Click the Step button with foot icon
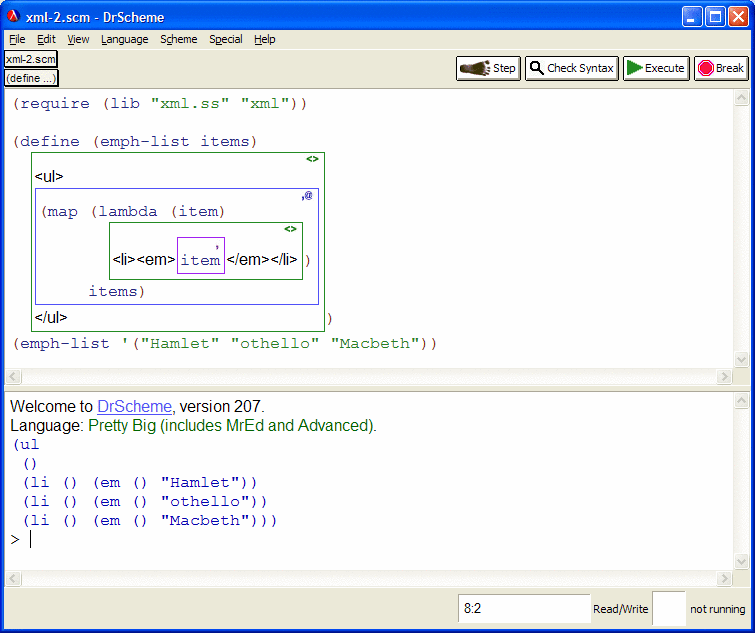The width and height of the screenshot is (755, 633). [x=488, y=68]
